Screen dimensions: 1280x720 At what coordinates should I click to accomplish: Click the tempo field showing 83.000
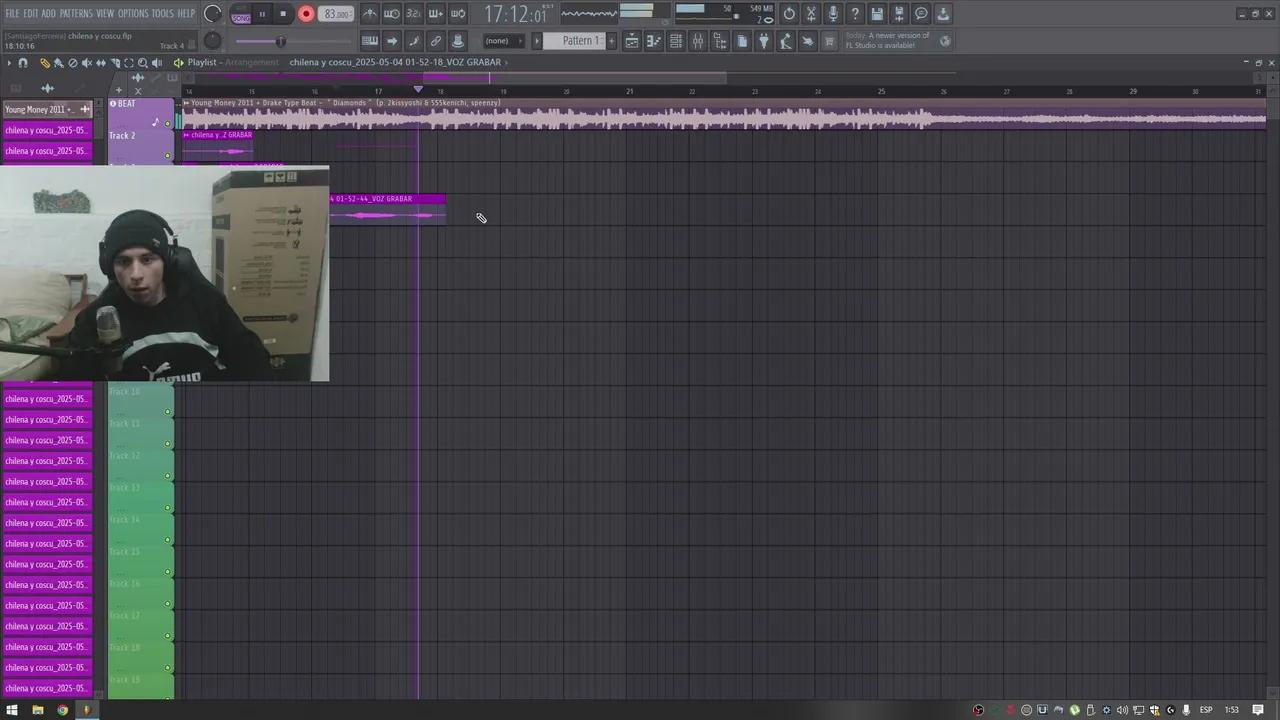click(x=337, y=14)
